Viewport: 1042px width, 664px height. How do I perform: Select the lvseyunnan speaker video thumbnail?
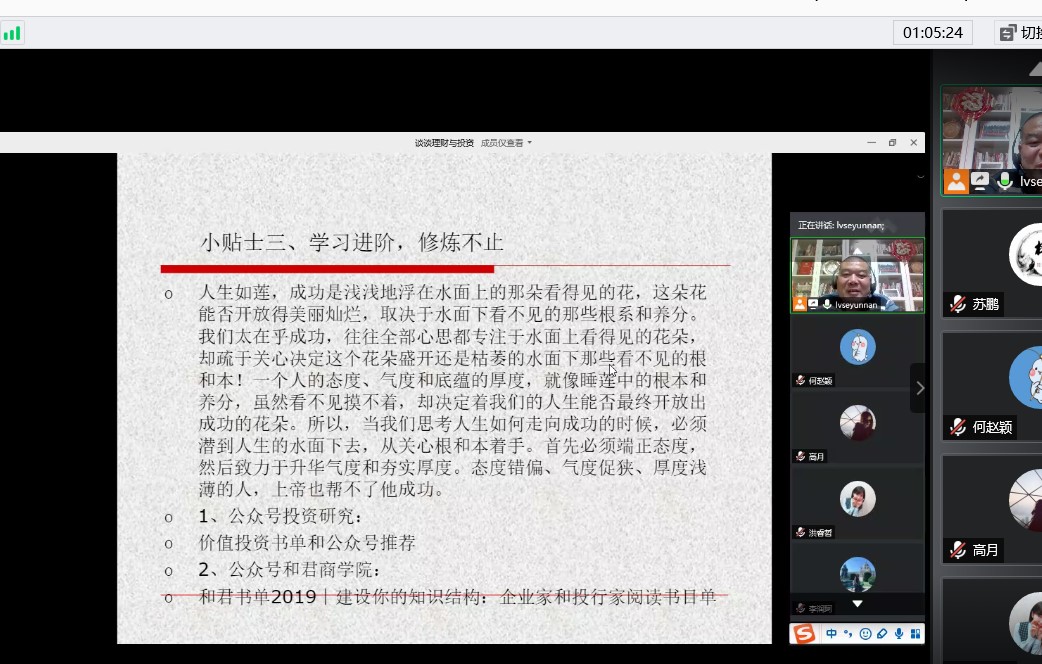(x=857, y=275)
